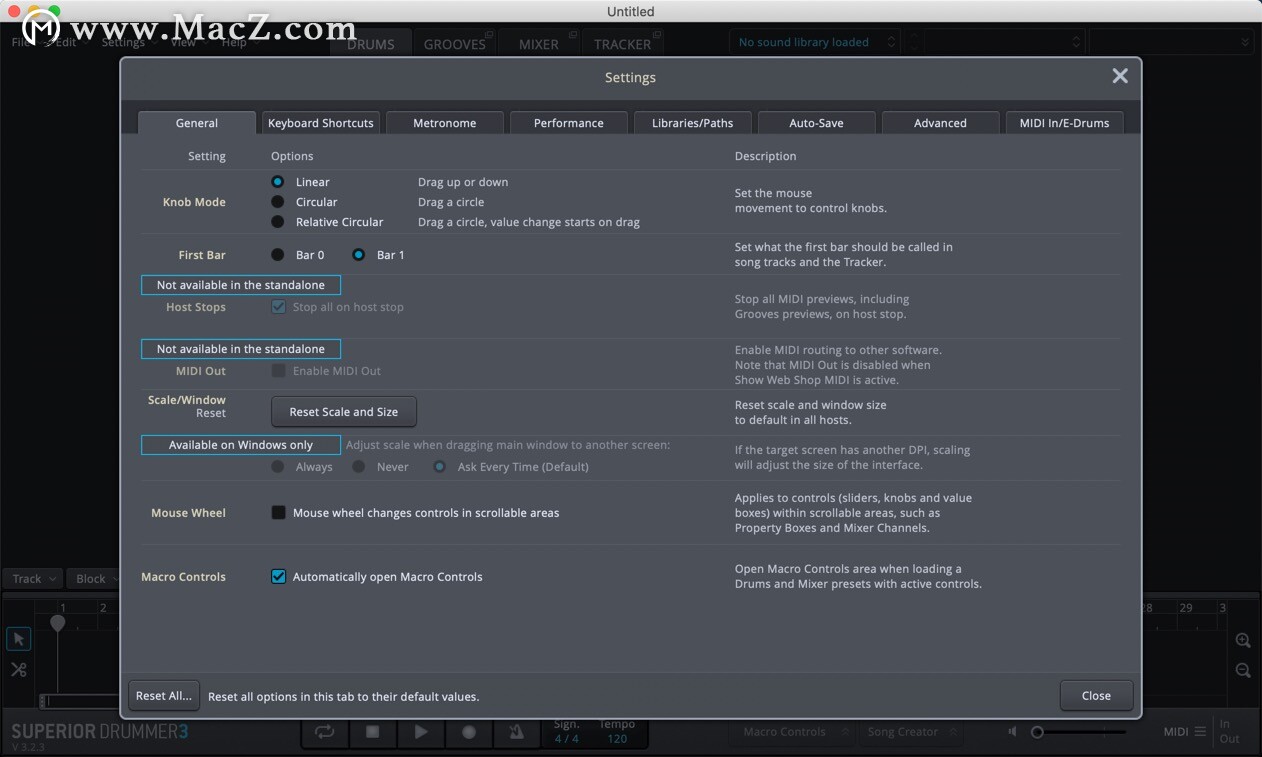Open the Auto-Save tab

pos(817,123)
